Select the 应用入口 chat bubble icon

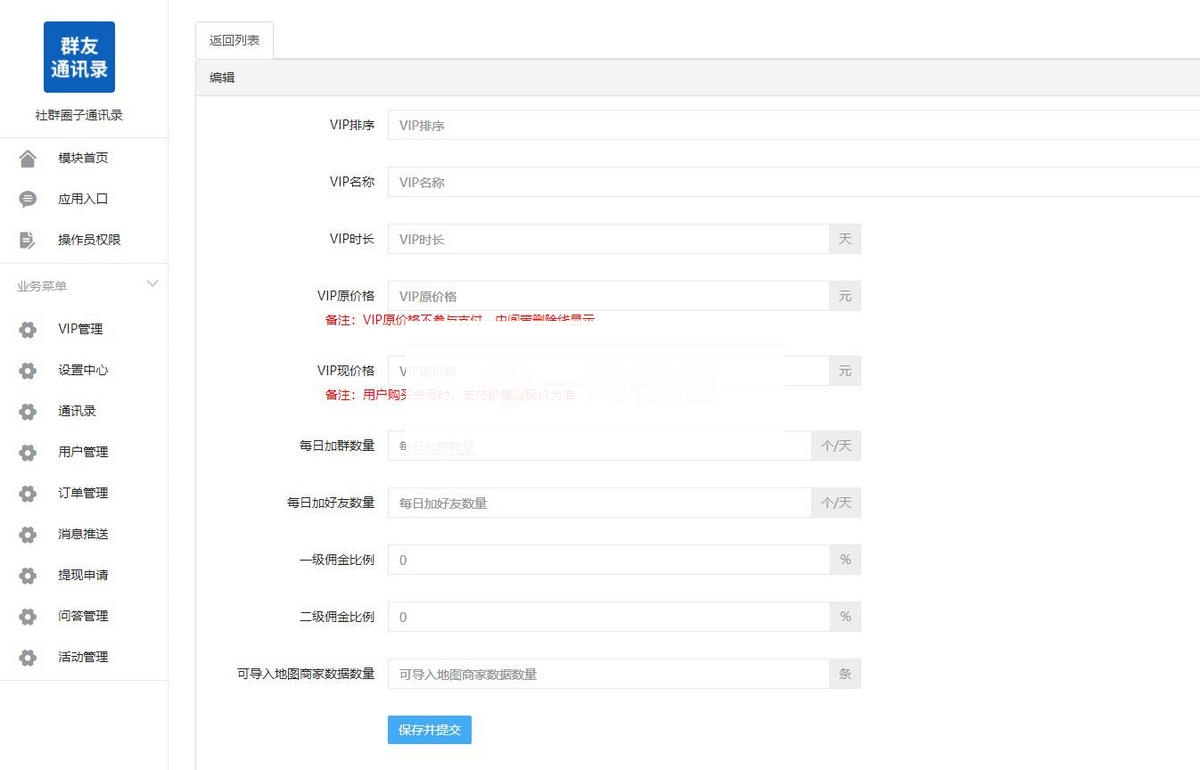[x=28, y=198]
